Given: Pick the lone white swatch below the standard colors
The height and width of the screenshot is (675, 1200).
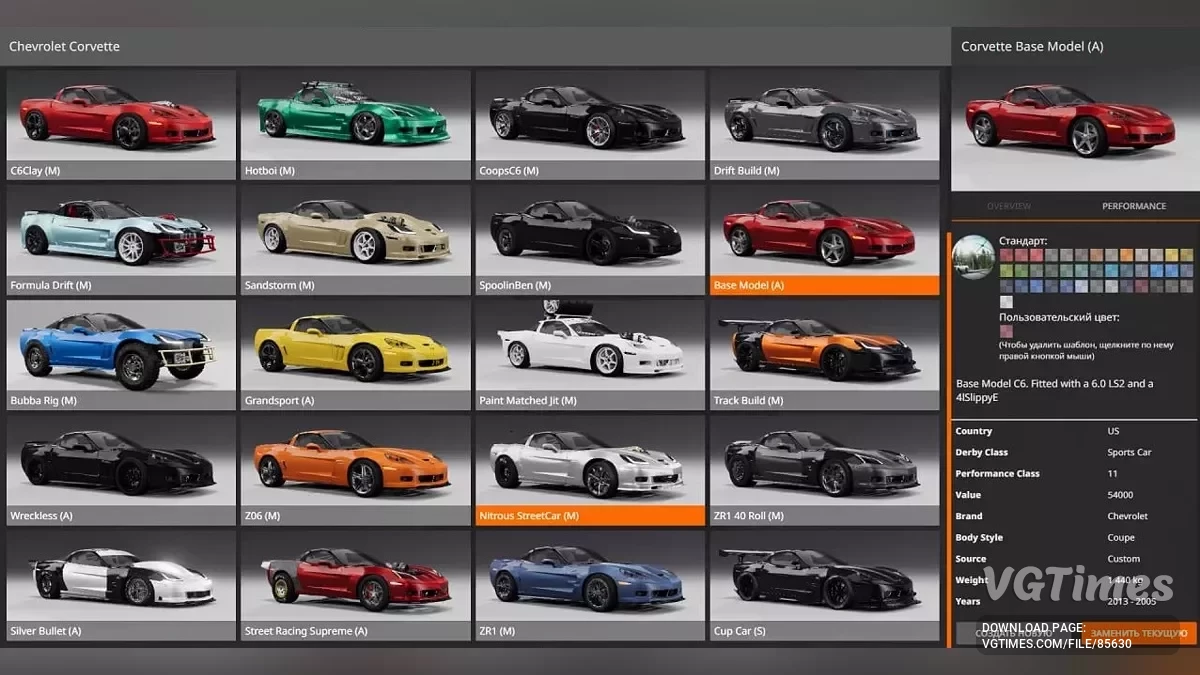Looking at the screenshot, I should coord(1006,302).
